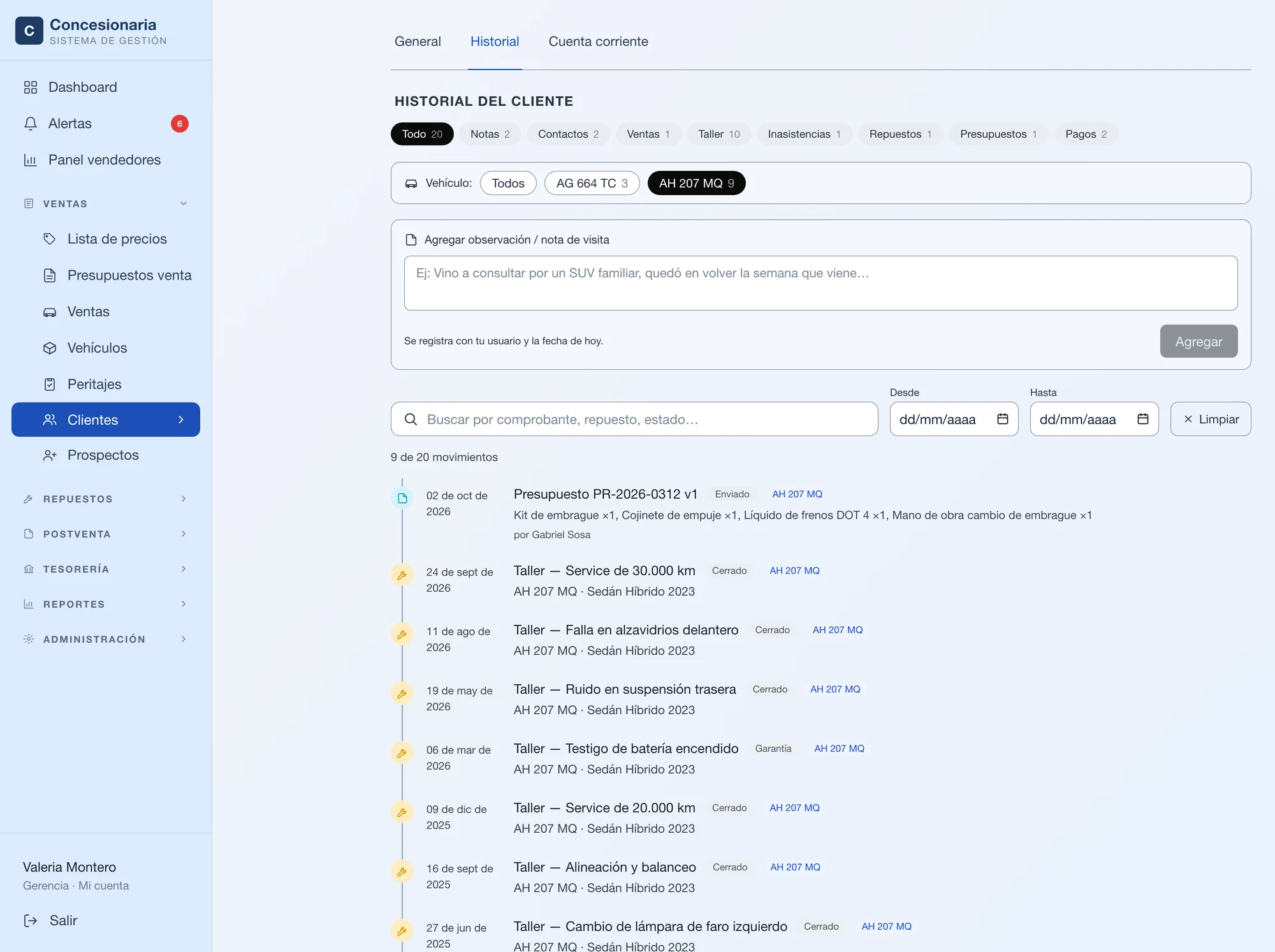Open Prospectos person-plus icon
The image size is (1275, 952).
(x=50, y=455)
